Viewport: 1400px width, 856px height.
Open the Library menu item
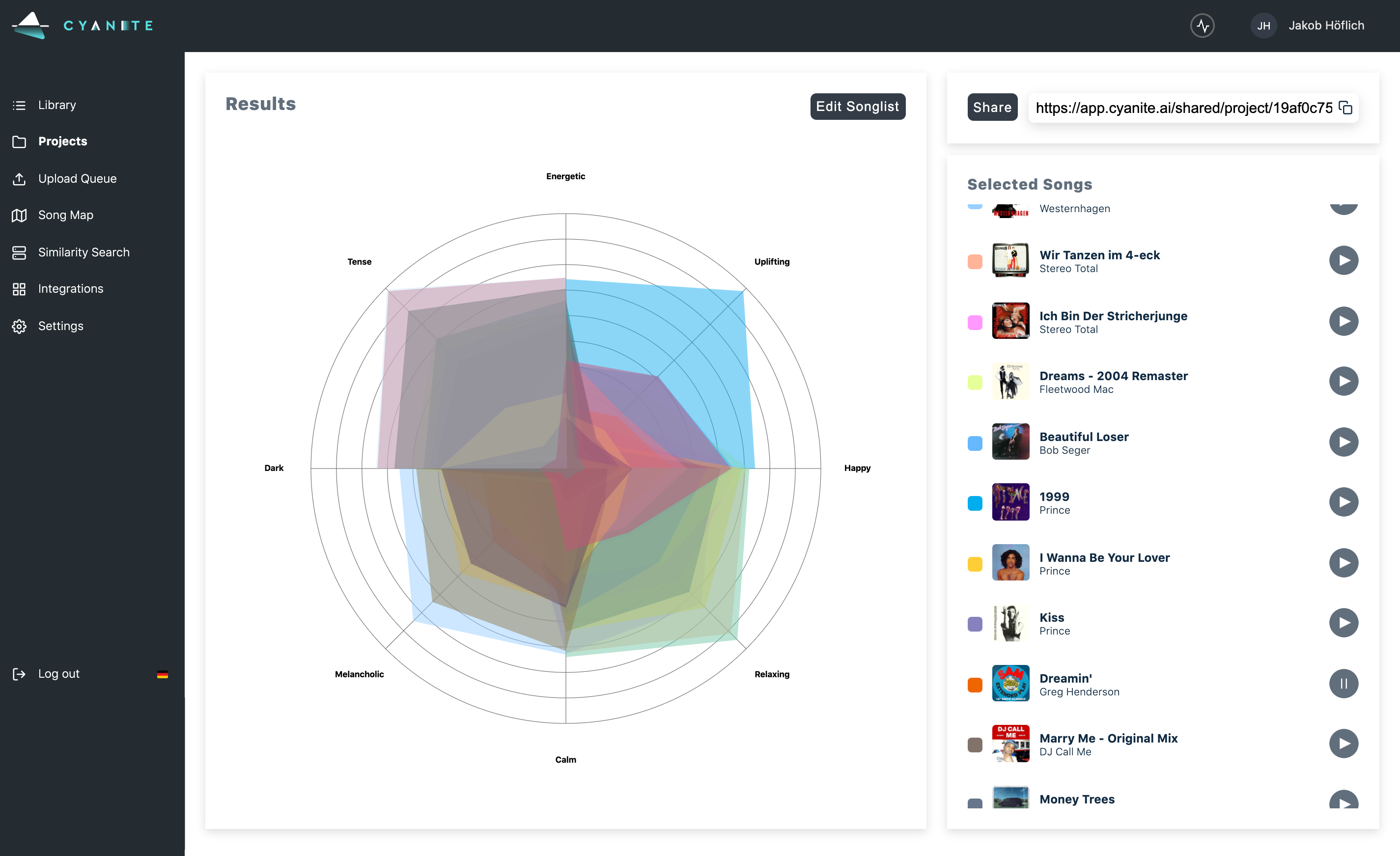57,105
